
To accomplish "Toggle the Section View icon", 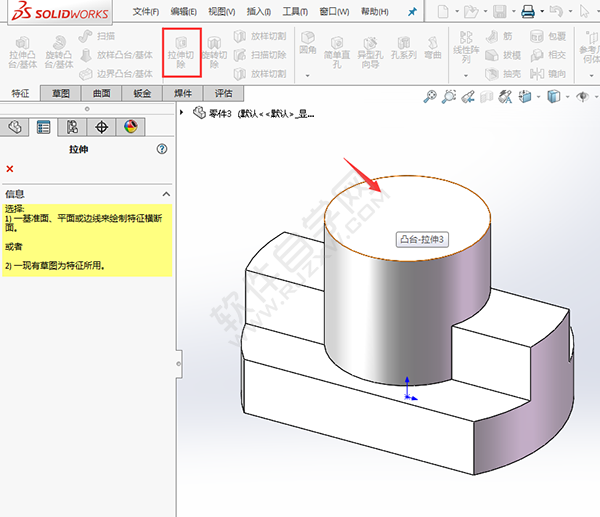I will pos(486,97).
